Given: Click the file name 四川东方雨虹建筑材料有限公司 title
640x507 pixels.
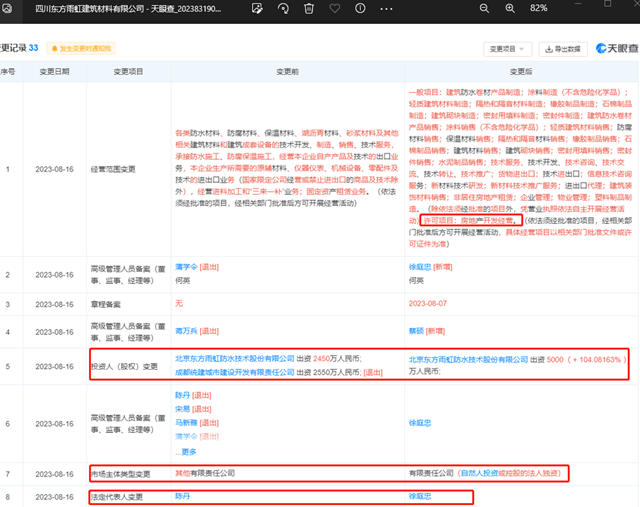Looking at the screenshot, I should click(128, 9).
